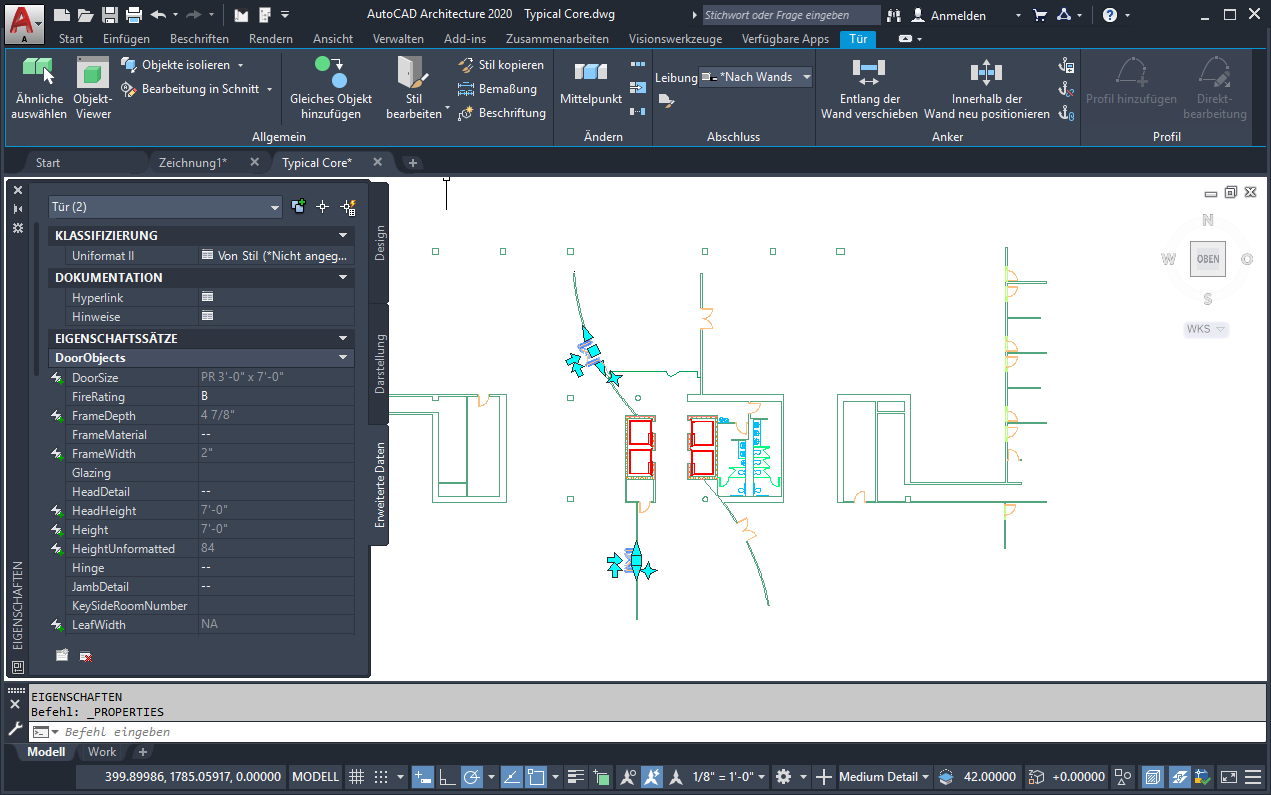Click Innerhalb der Wand neu positionieren
Viewport: 1271px width, 795px height.
[986, 88]
